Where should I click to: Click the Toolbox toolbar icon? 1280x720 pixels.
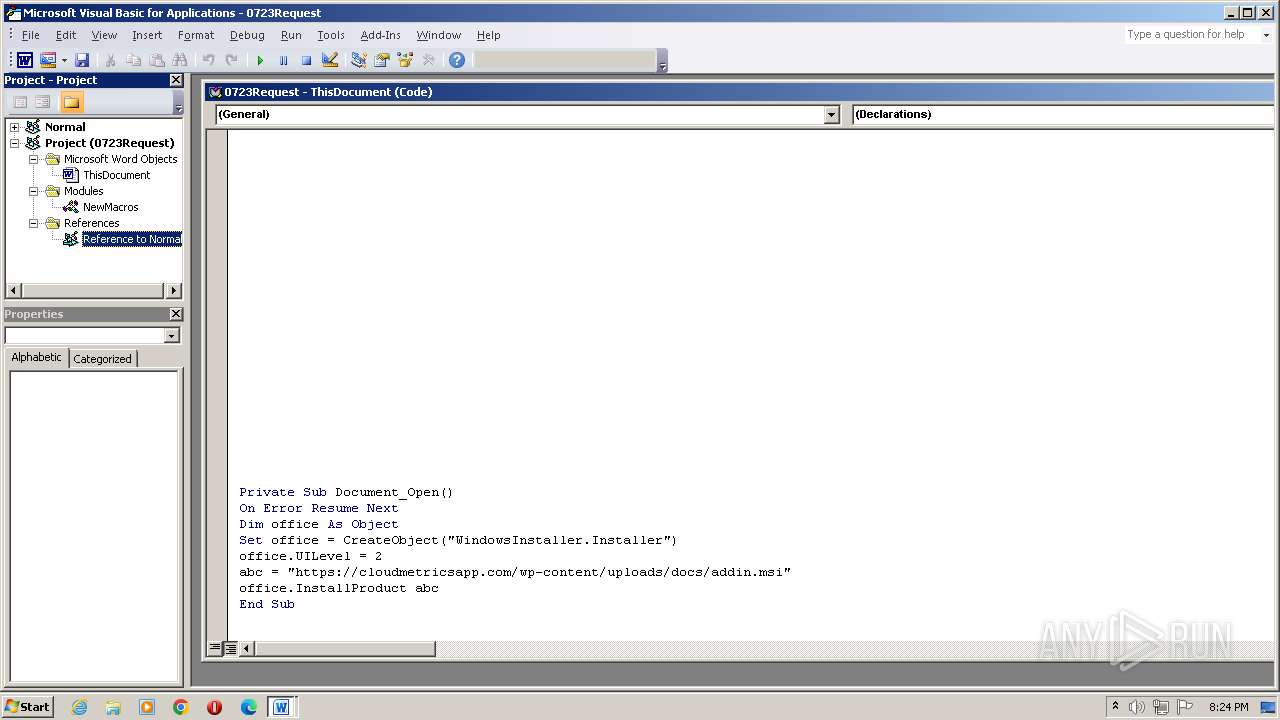click(428, 60)
